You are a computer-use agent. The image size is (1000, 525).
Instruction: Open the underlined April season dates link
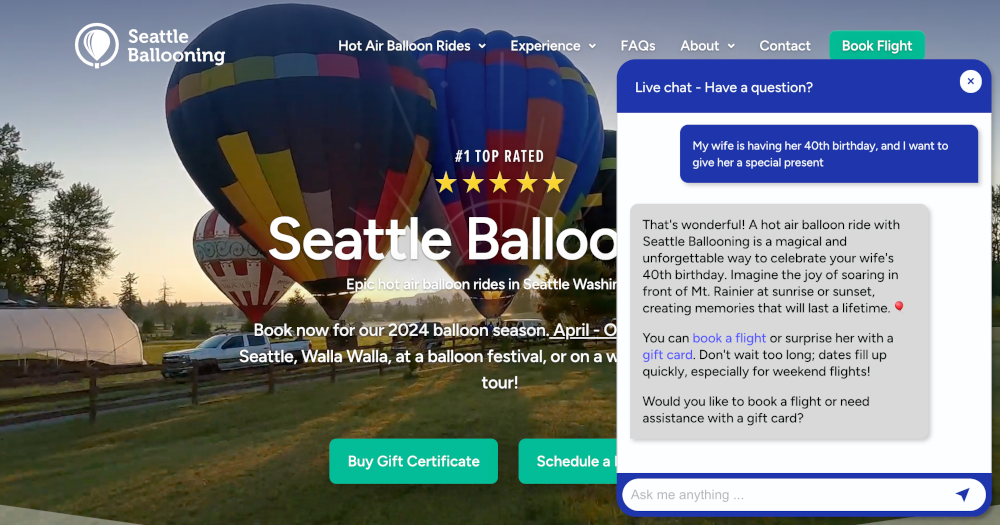click(583, 330)
